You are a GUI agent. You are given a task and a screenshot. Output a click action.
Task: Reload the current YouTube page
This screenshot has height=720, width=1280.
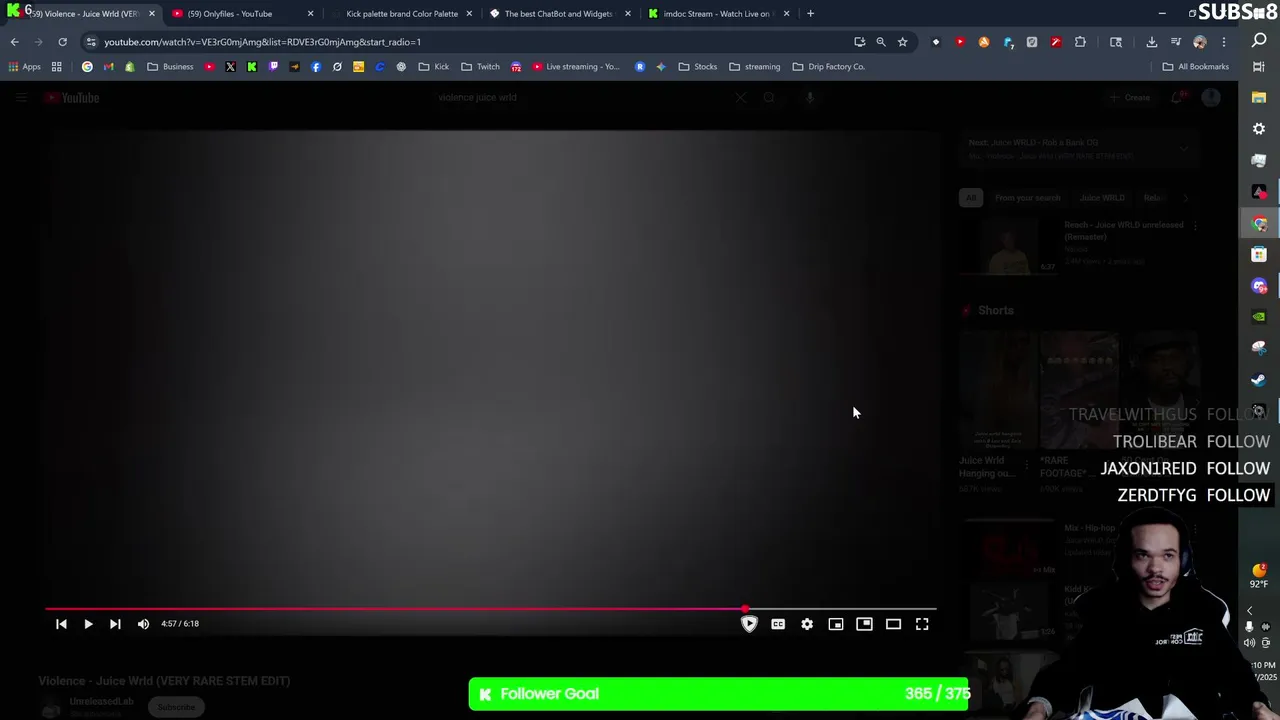point(62,42)
